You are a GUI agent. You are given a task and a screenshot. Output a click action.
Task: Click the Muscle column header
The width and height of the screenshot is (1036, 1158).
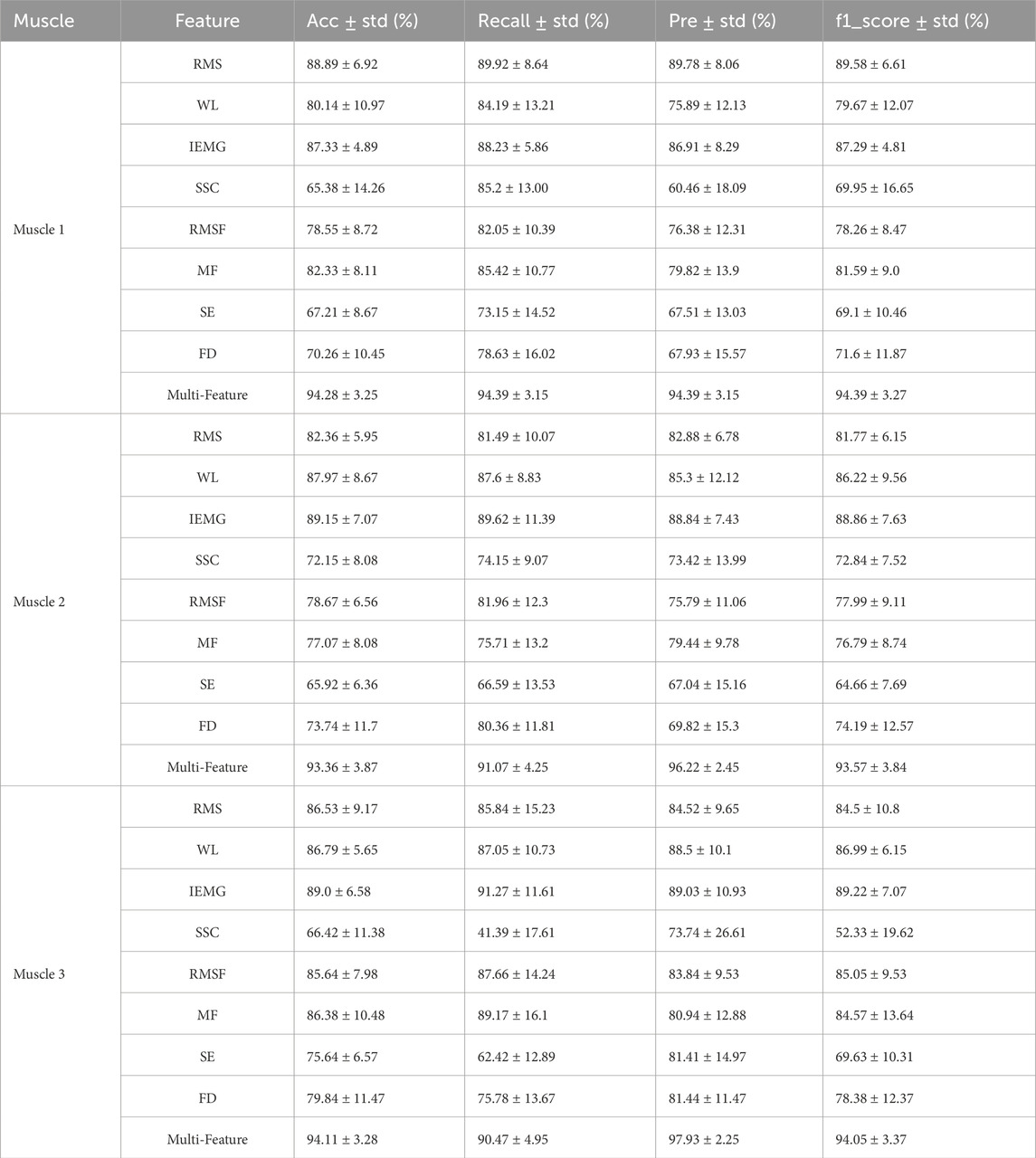tap(43, 21)
